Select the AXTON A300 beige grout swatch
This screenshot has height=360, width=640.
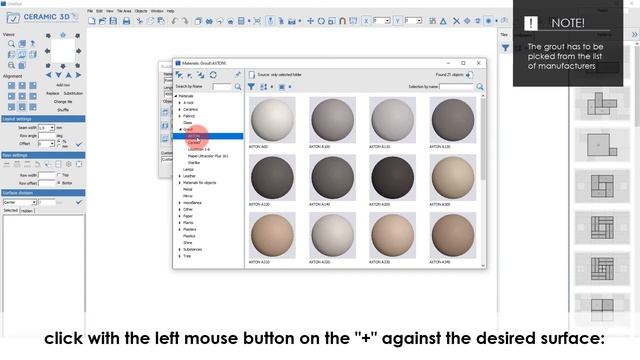tap(453, 178)
